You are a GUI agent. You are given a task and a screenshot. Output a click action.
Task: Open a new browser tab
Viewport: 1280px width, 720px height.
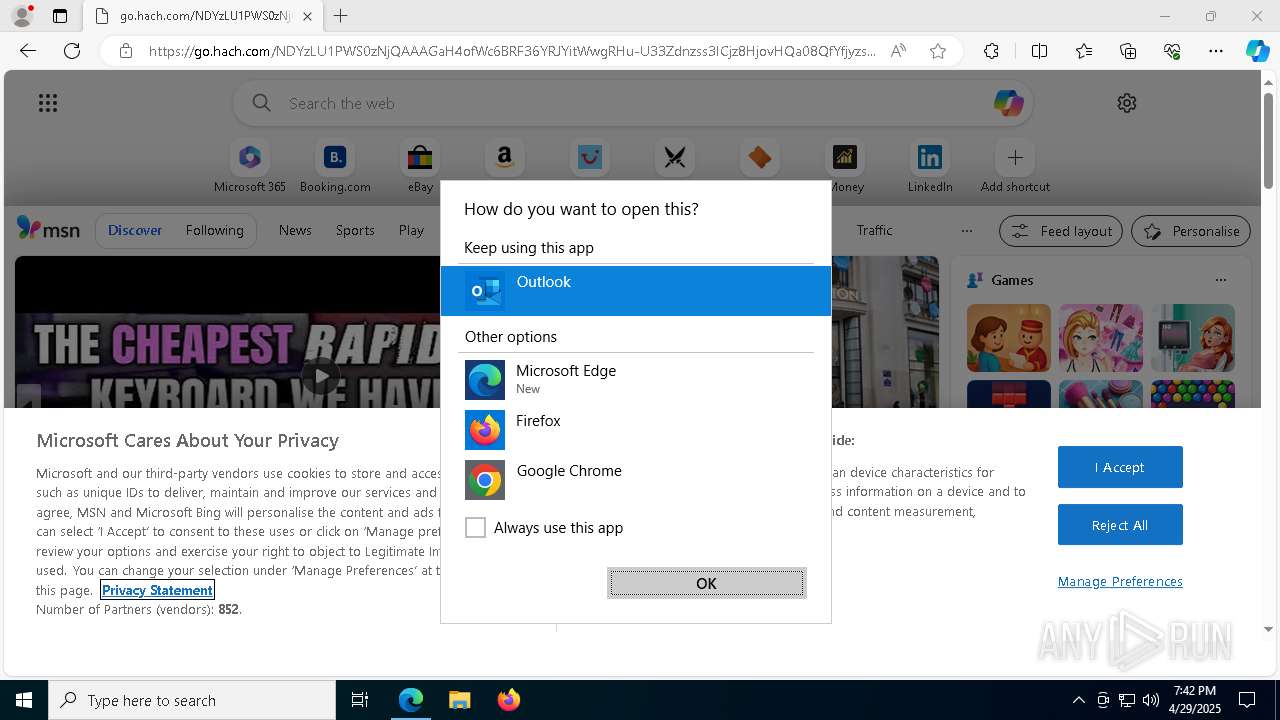pos(341,16)
